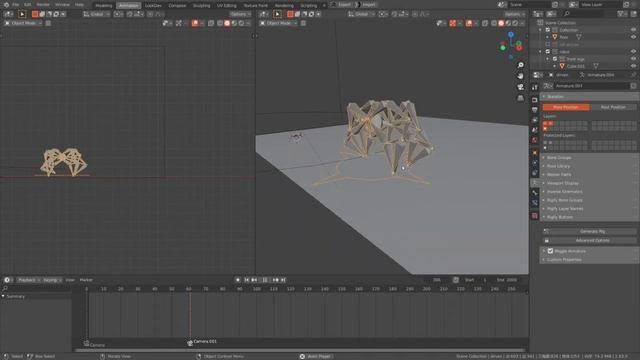Viewport: 640px width, 360px height.
Task: Expand the Motion Paths panel
Action: tap(559, 175)
